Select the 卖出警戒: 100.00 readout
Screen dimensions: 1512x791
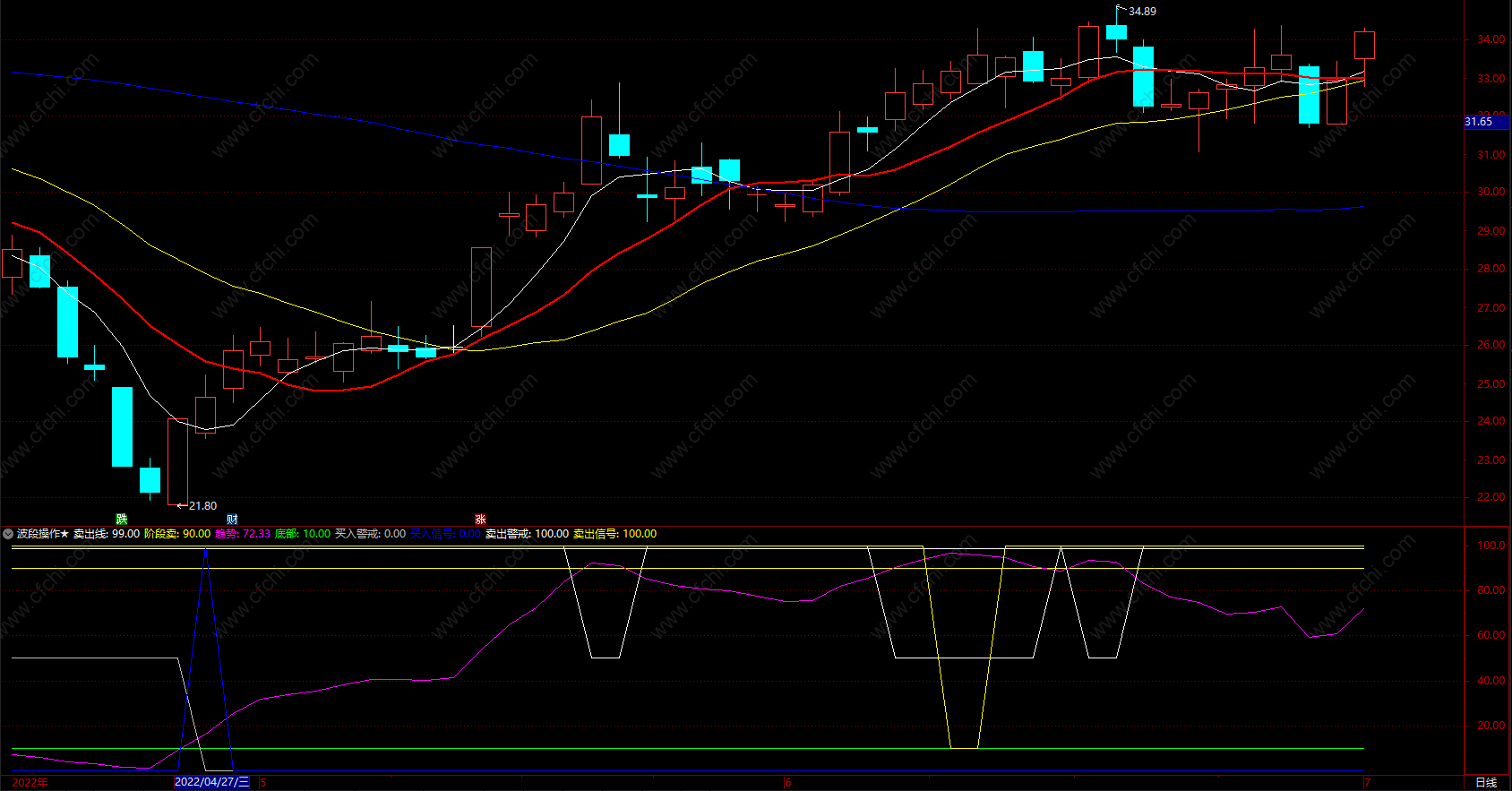point(527,534)
